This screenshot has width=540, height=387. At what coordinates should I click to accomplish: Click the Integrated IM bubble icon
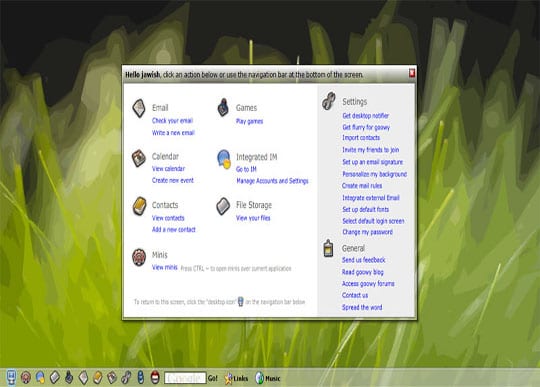(224, 159)
